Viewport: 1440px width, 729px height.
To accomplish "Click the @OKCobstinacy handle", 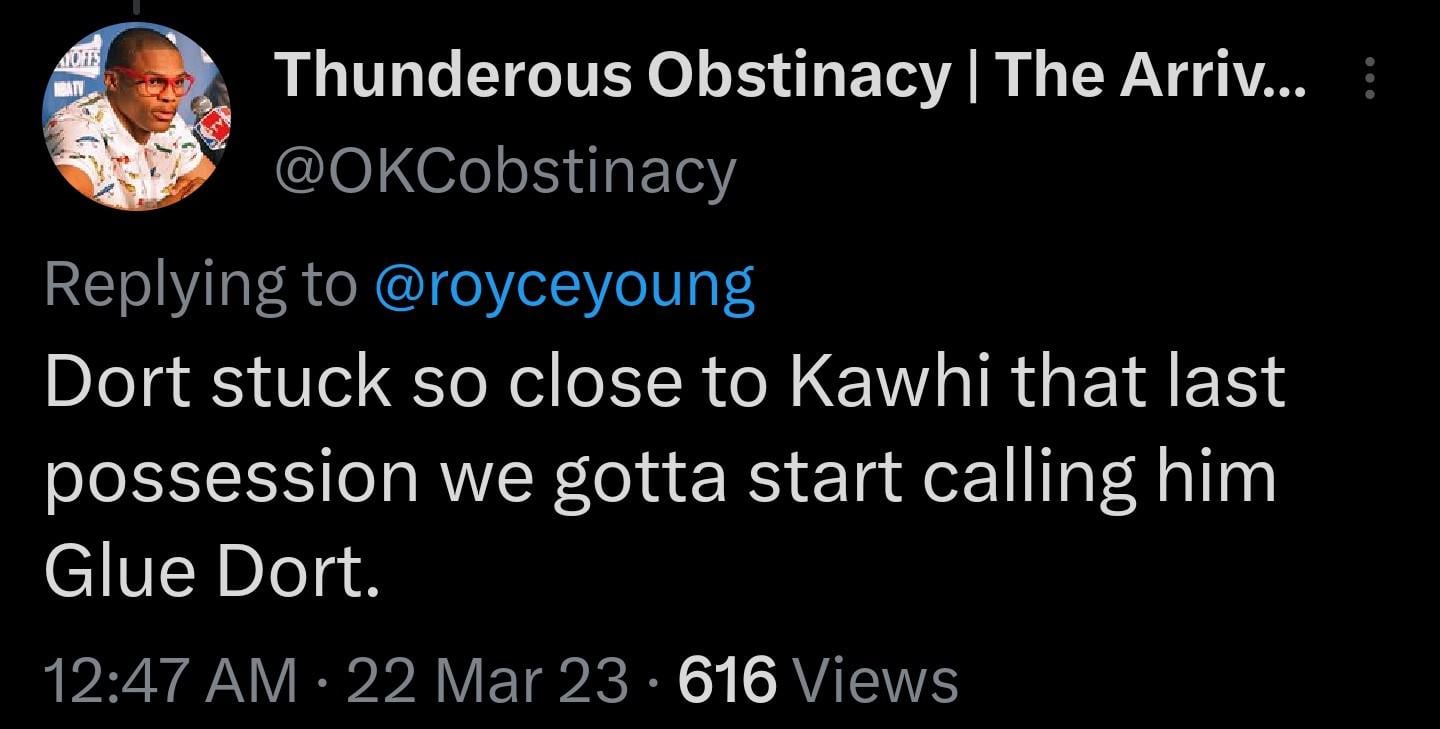I will pos(504,172).
